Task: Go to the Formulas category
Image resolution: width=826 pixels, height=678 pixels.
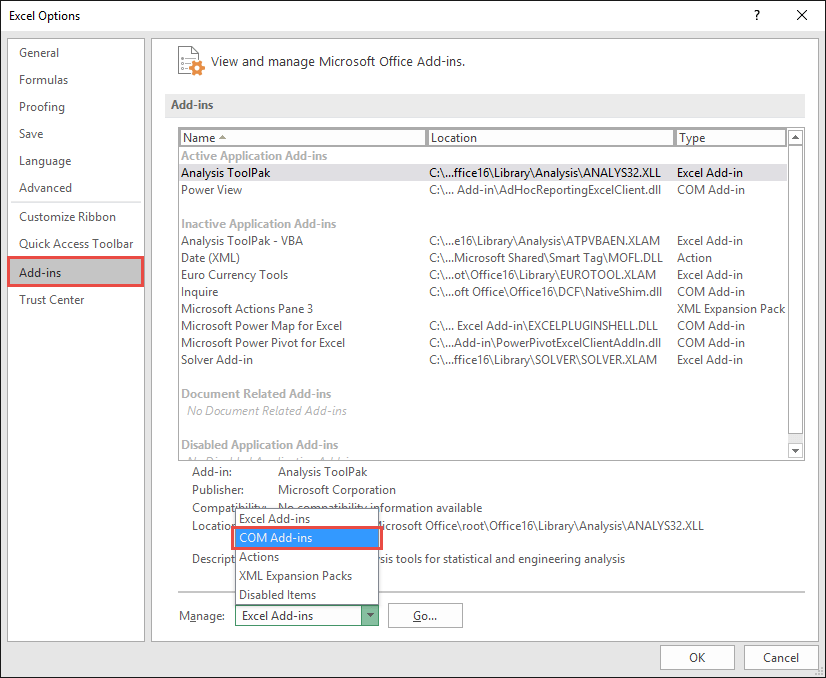Action: point(43,79)
